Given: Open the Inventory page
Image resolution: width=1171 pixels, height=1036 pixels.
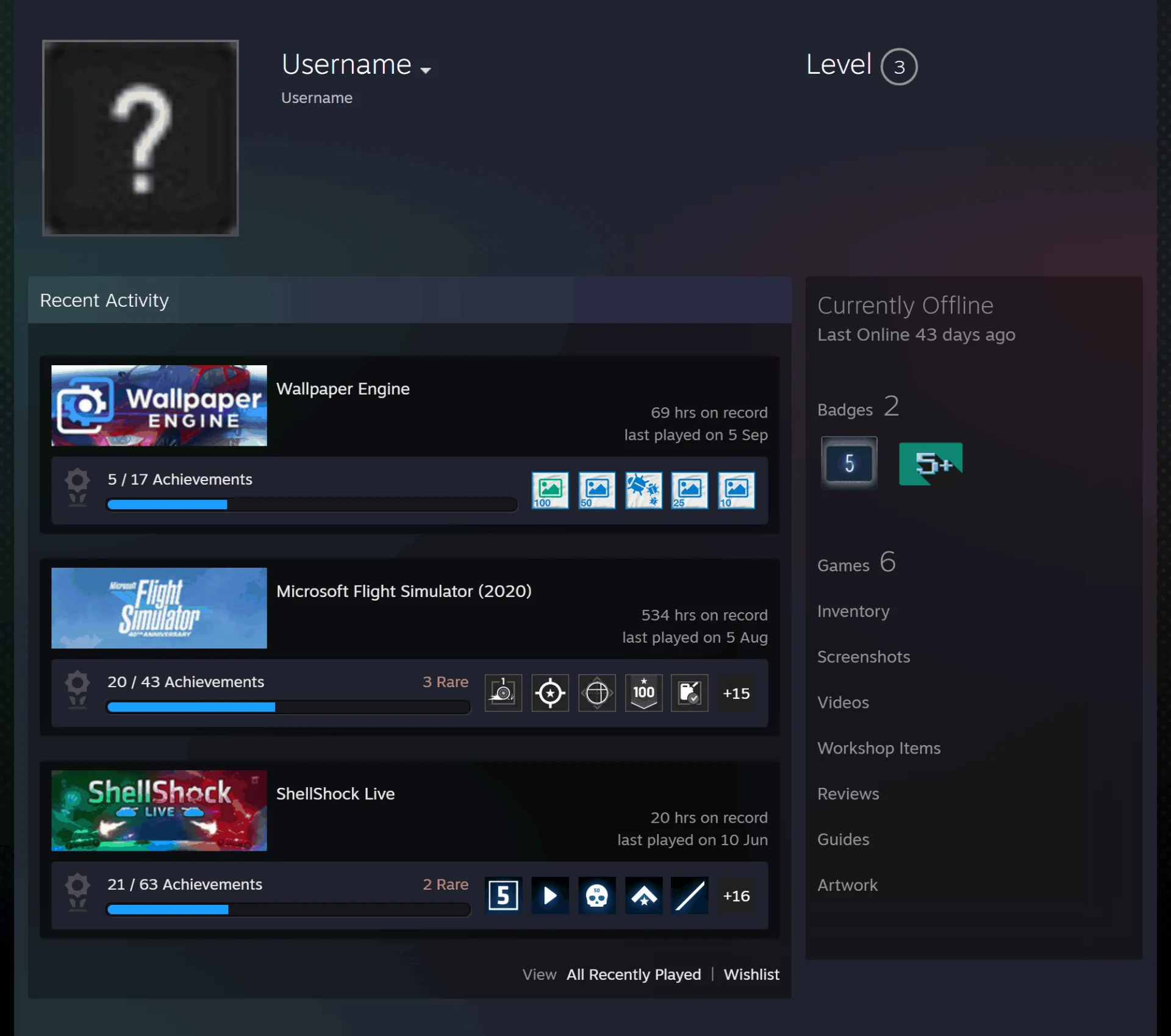Looking at the screenshot, I should 853,611.
